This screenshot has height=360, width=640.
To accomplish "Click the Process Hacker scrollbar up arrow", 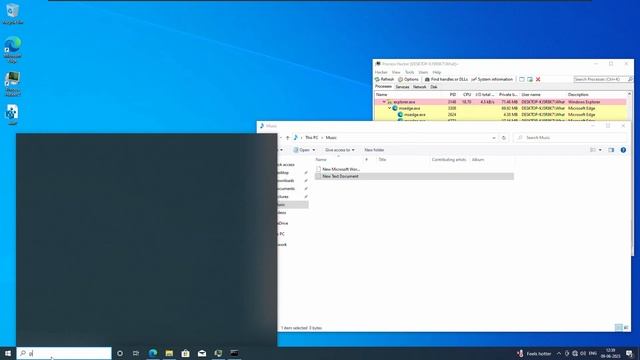I will 629,94.
